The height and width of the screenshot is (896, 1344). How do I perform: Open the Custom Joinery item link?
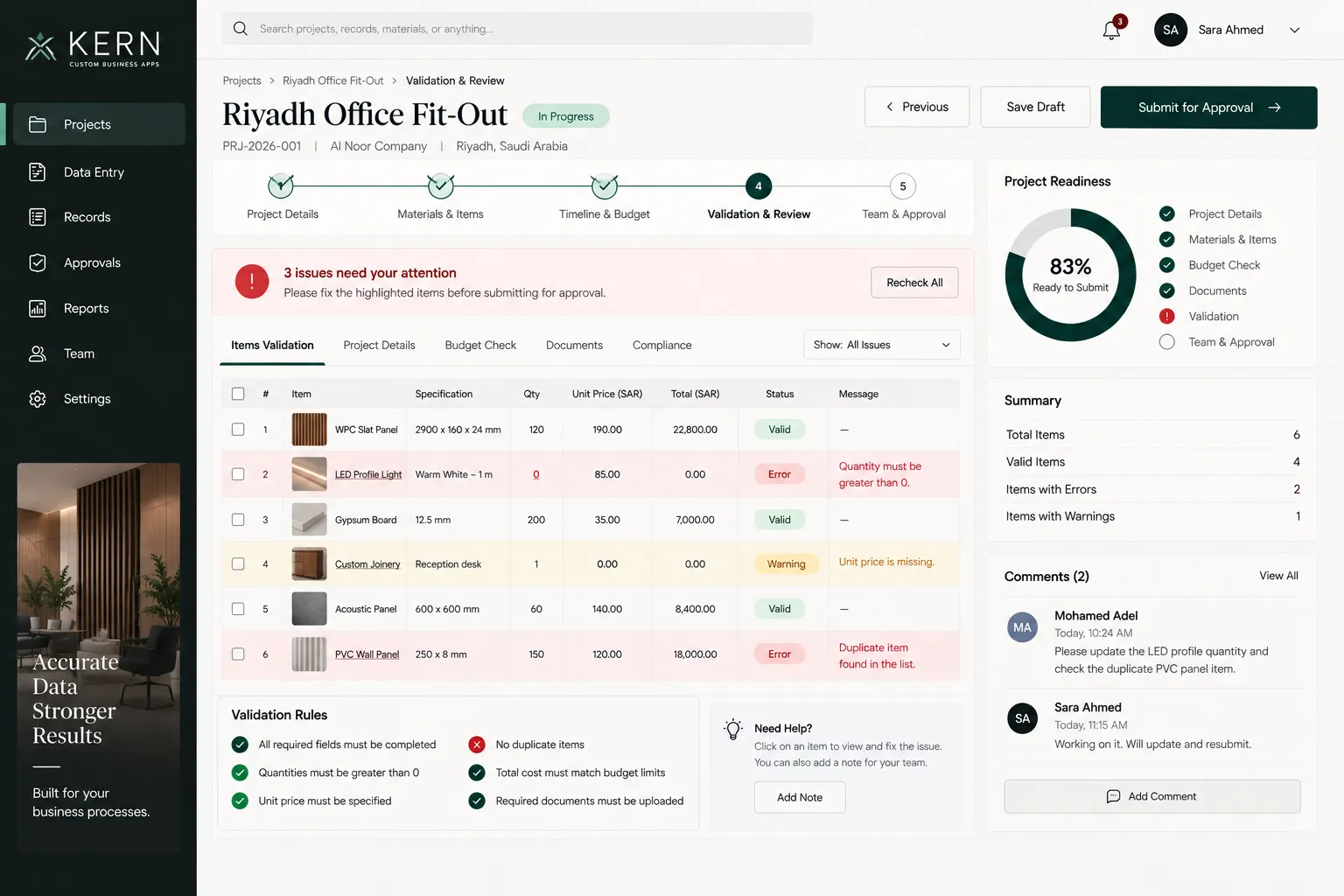click(367, 564)
